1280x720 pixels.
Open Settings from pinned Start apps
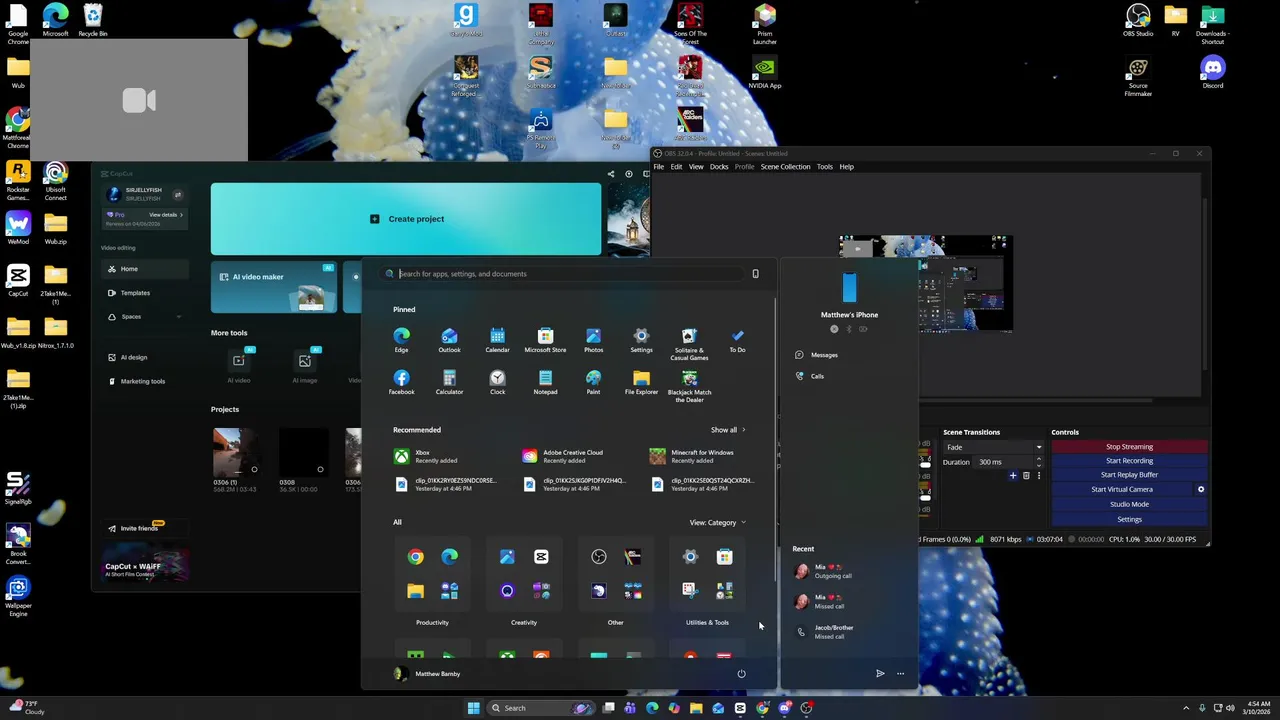641,340
